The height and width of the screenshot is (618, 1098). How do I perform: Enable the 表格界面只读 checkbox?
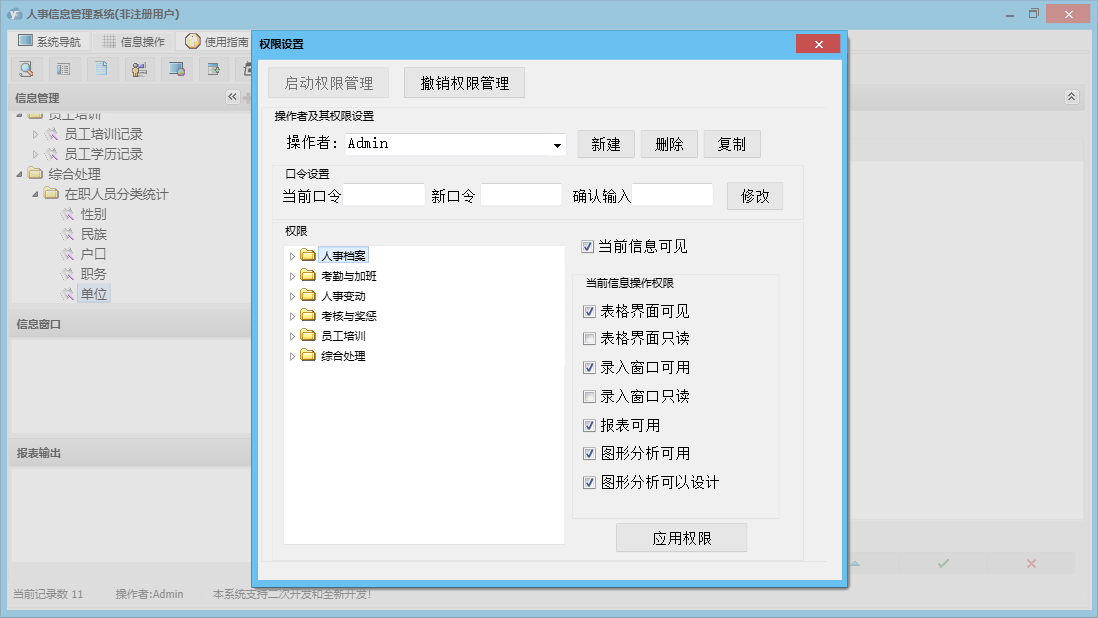(x=589, y=339)
